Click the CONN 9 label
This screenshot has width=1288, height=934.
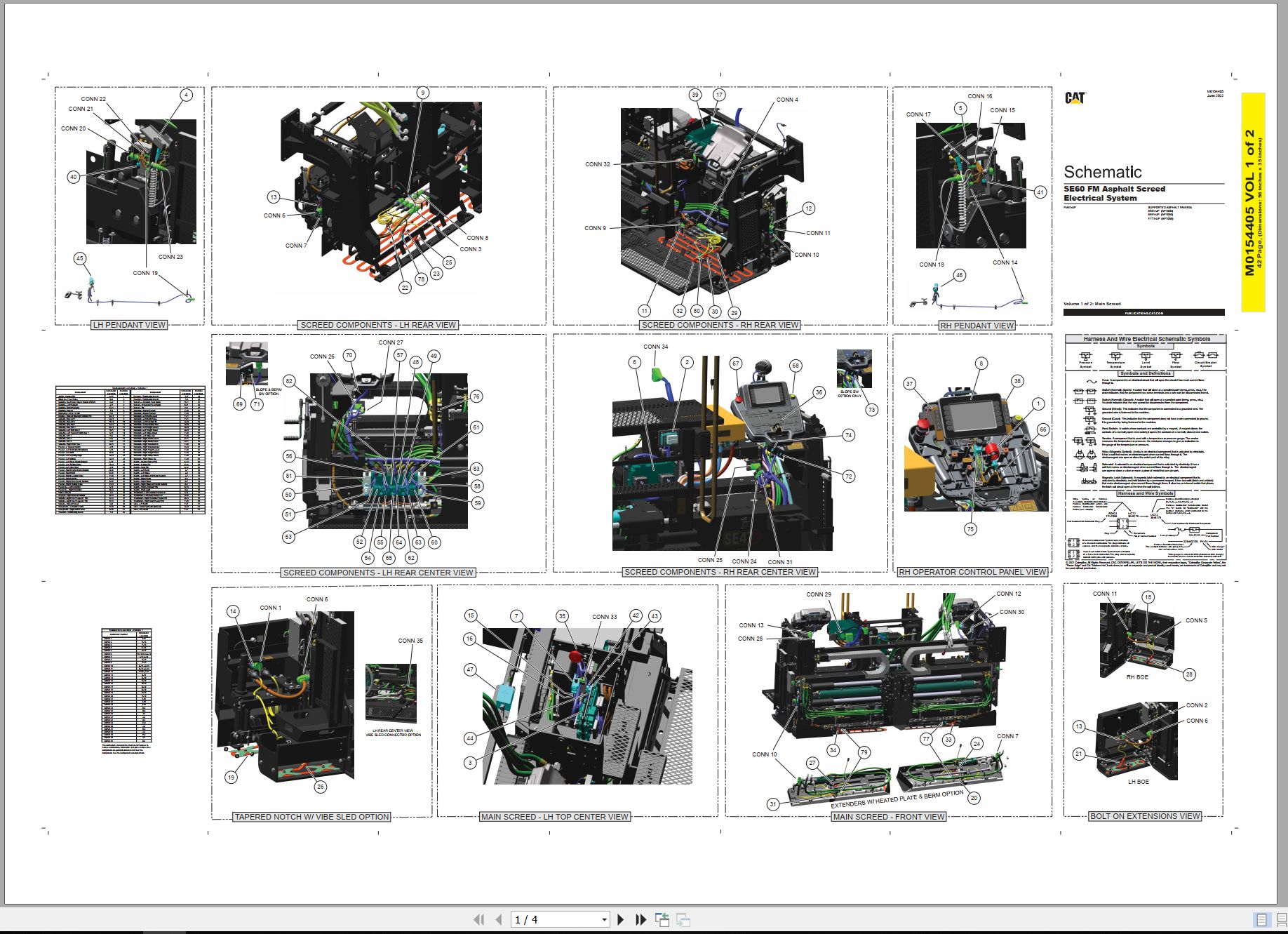(595, 228)
